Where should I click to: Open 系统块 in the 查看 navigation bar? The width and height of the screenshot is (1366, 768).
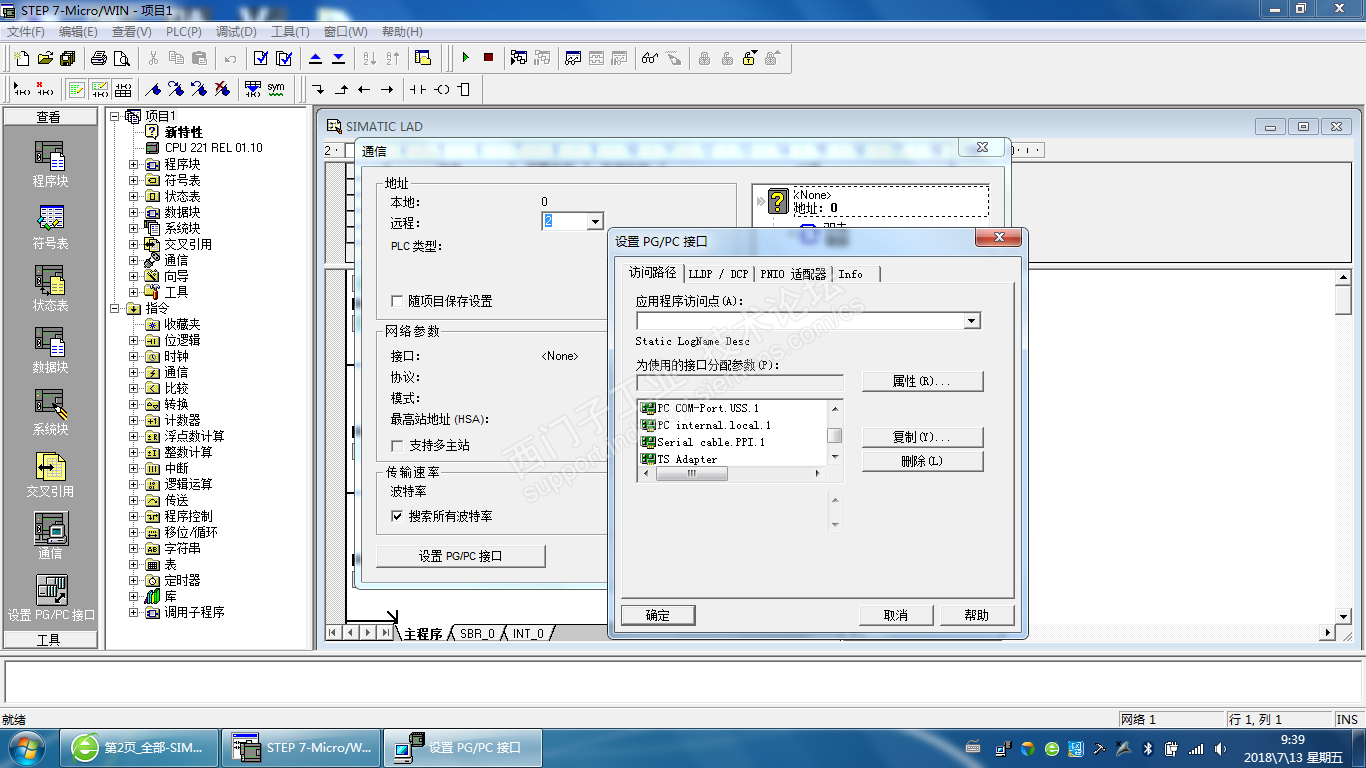pyautogui.click(x=50, y=413)
